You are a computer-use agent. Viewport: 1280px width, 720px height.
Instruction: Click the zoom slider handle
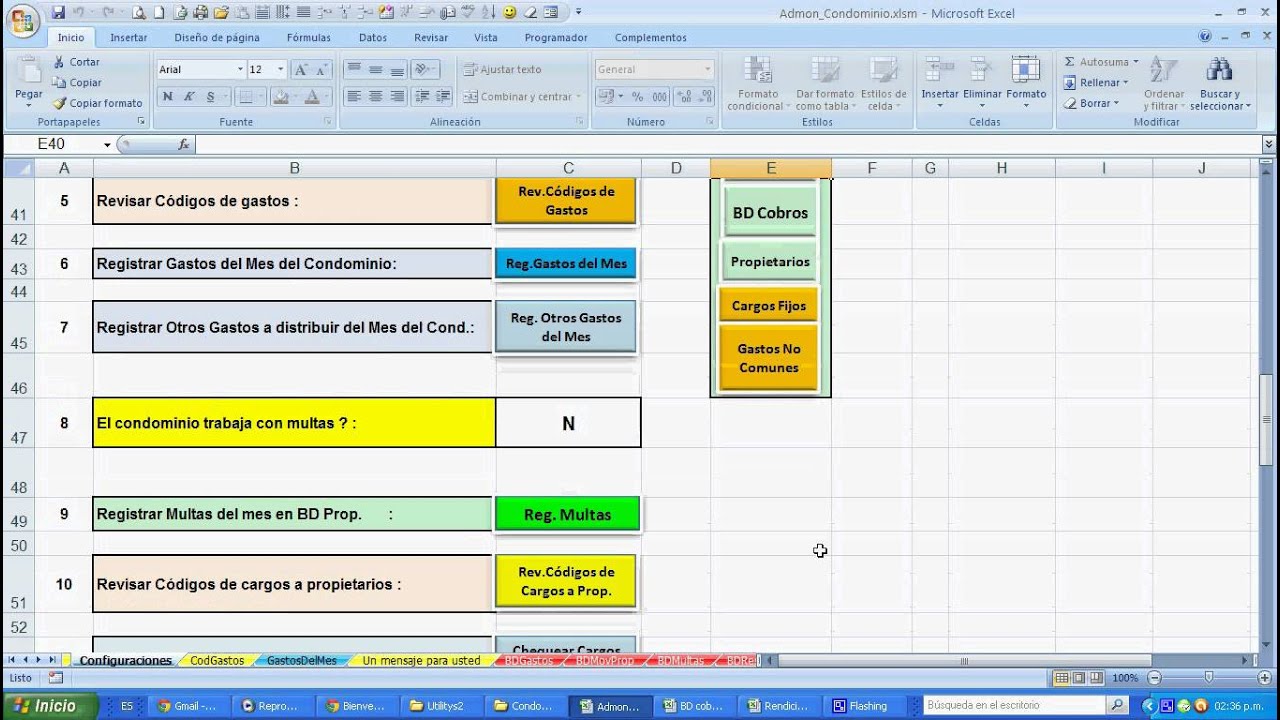pos(1209,678)
